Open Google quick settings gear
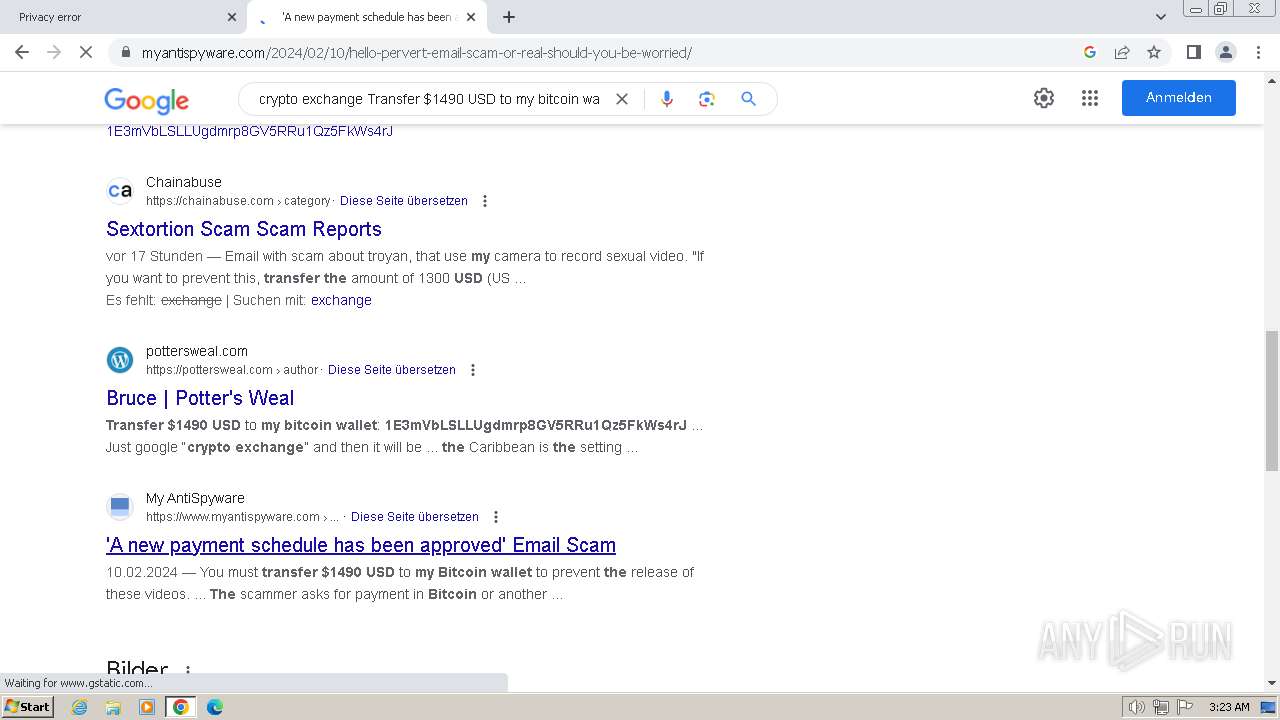Viewport: 1280px width, 720px height. coord(1044,98)
